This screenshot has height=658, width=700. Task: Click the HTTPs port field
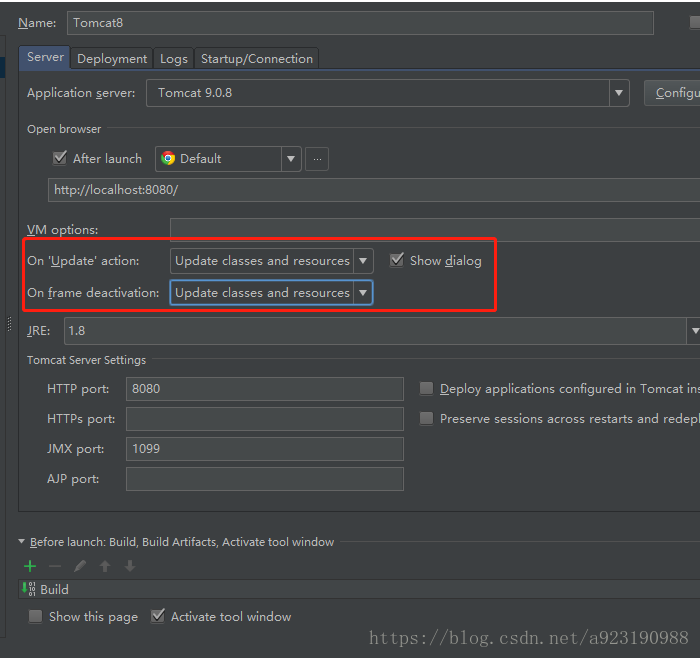265,419
